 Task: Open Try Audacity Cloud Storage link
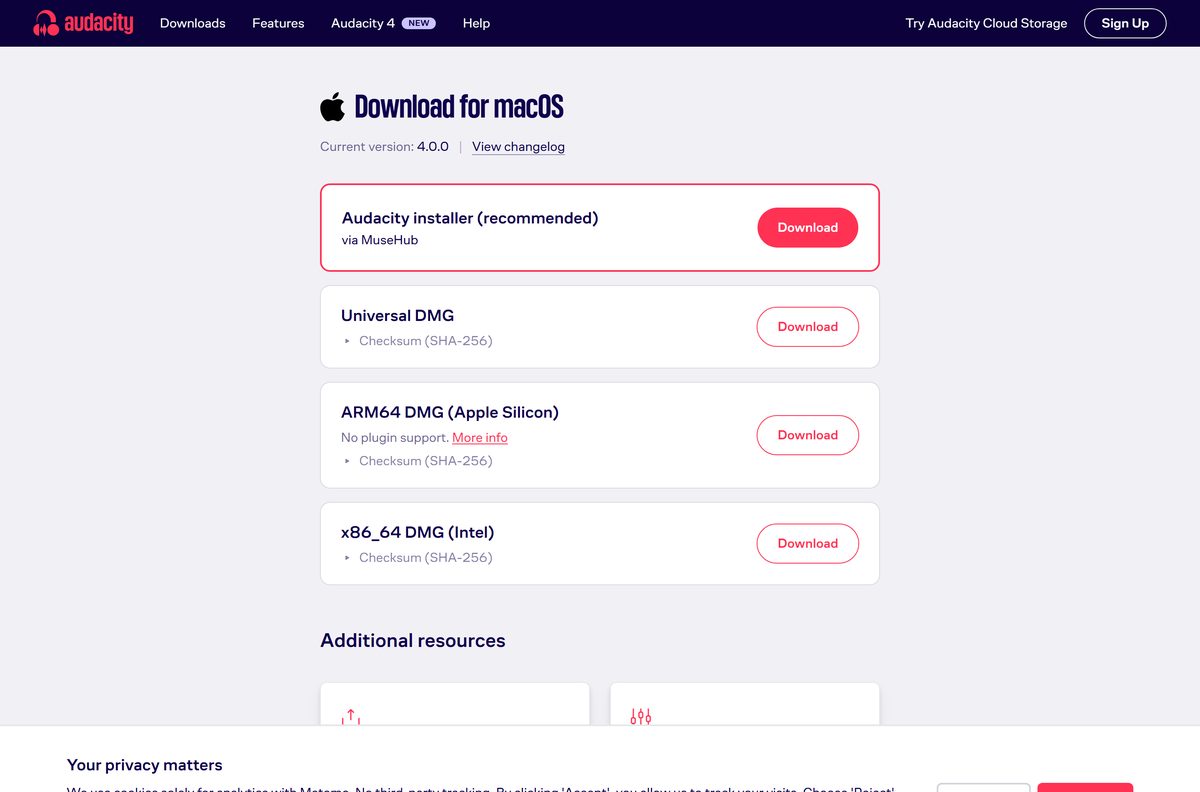pos(986,23)
